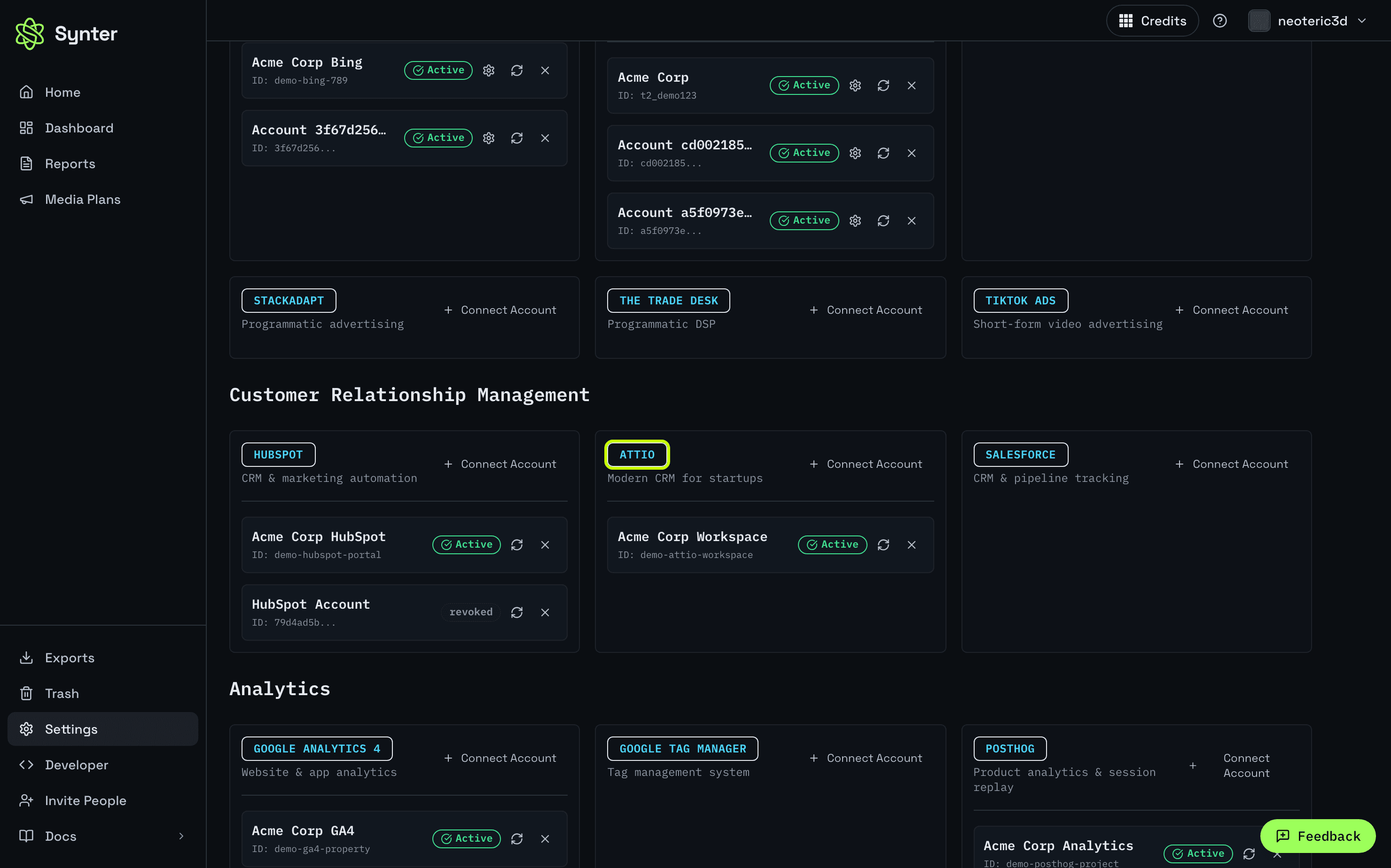Remove the revoked HubSpot Account
The image size is (1391, 868).
coord(545,612)
